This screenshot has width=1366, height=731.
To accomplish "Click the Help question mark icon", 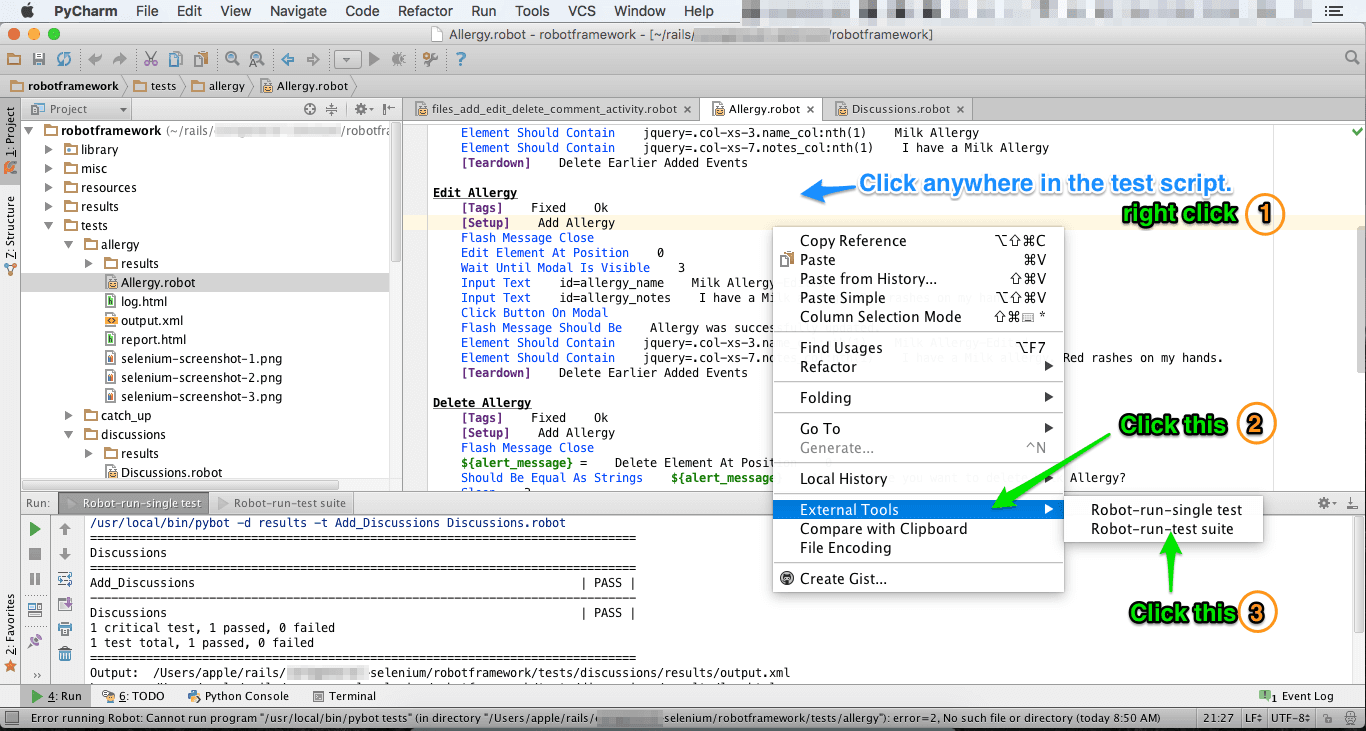I will pos(460,58).
